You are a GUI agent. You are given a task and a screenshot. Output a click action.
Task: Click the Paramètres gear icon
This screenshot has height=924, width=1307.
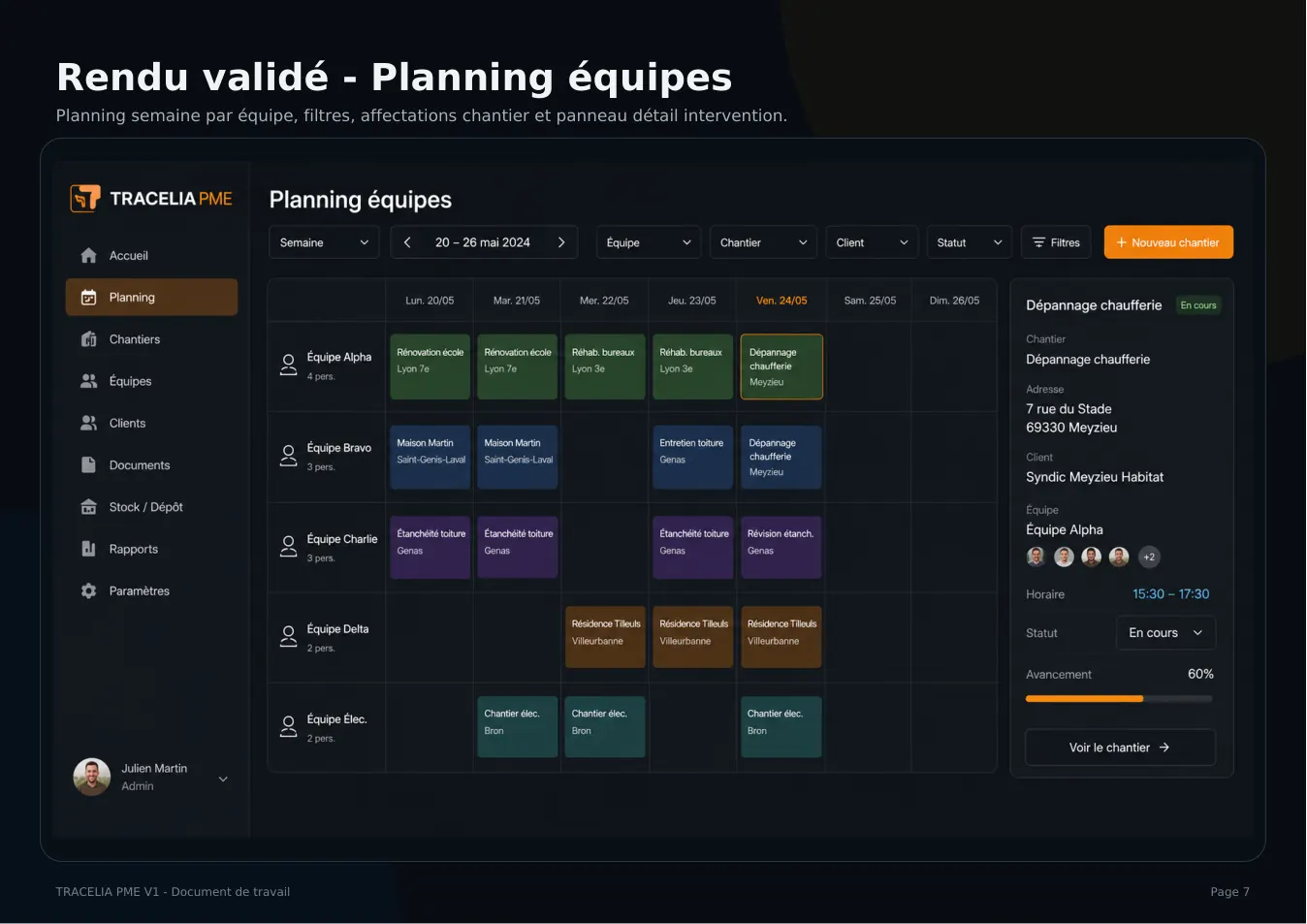pos(88,590)
